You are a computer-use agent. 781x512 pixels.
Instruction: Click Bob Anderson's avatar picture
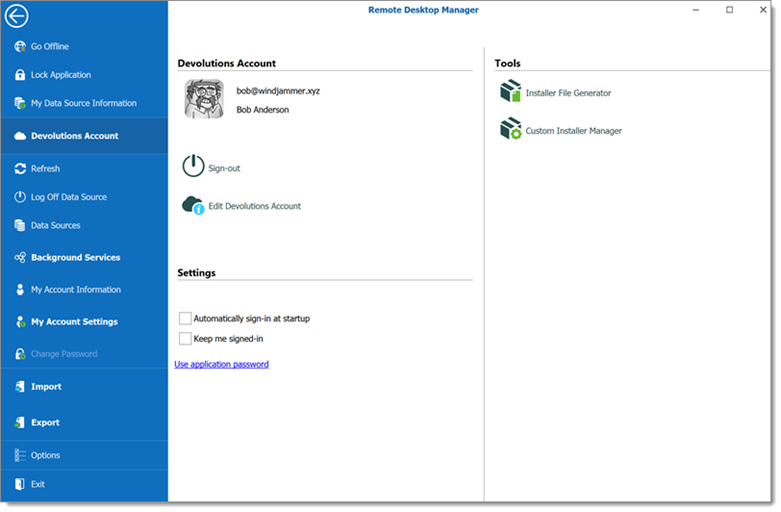204,99
